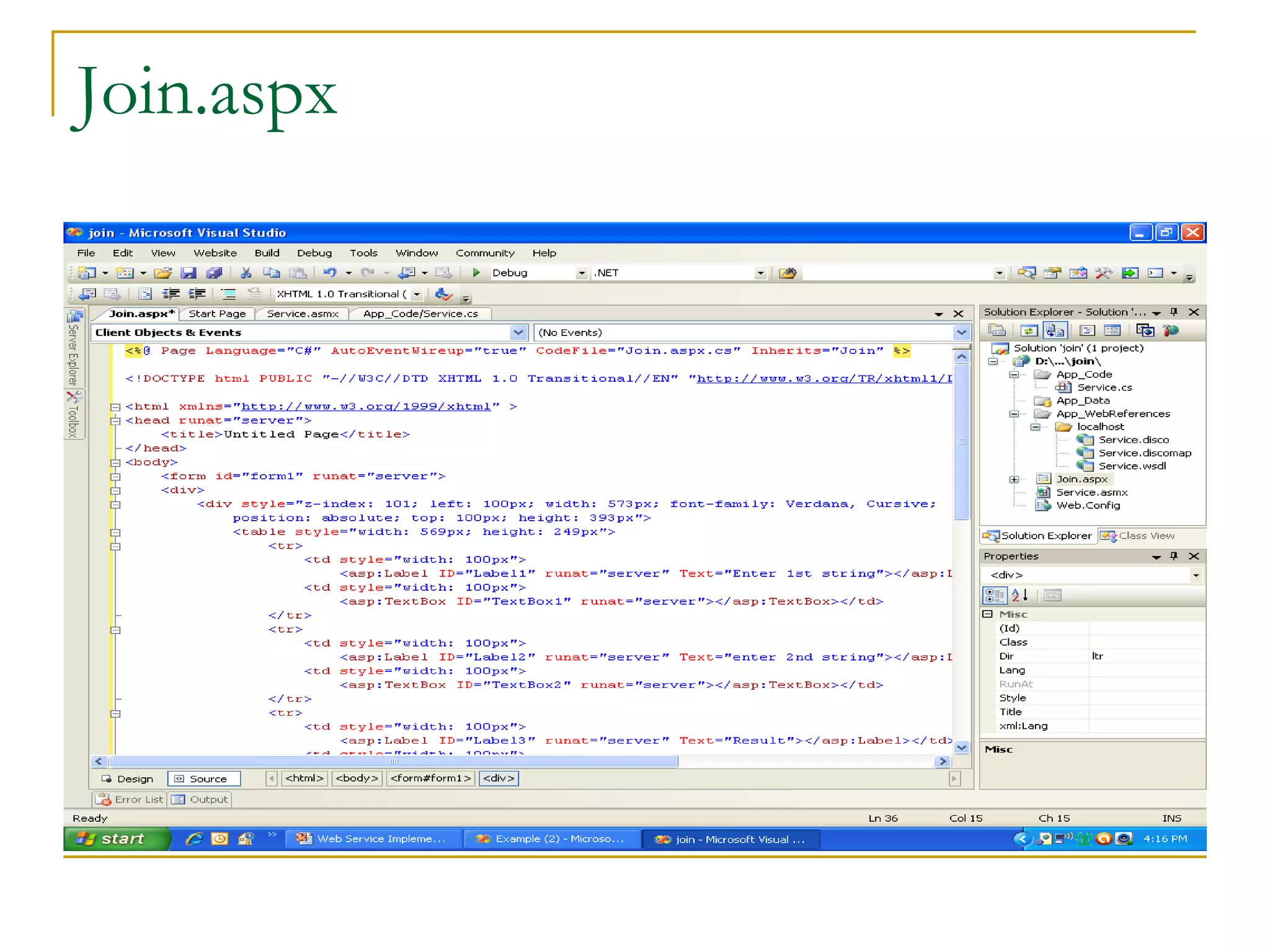1270x952 pixels.
Task: Click the Save toolbar icon
Action: pos(189,273)
